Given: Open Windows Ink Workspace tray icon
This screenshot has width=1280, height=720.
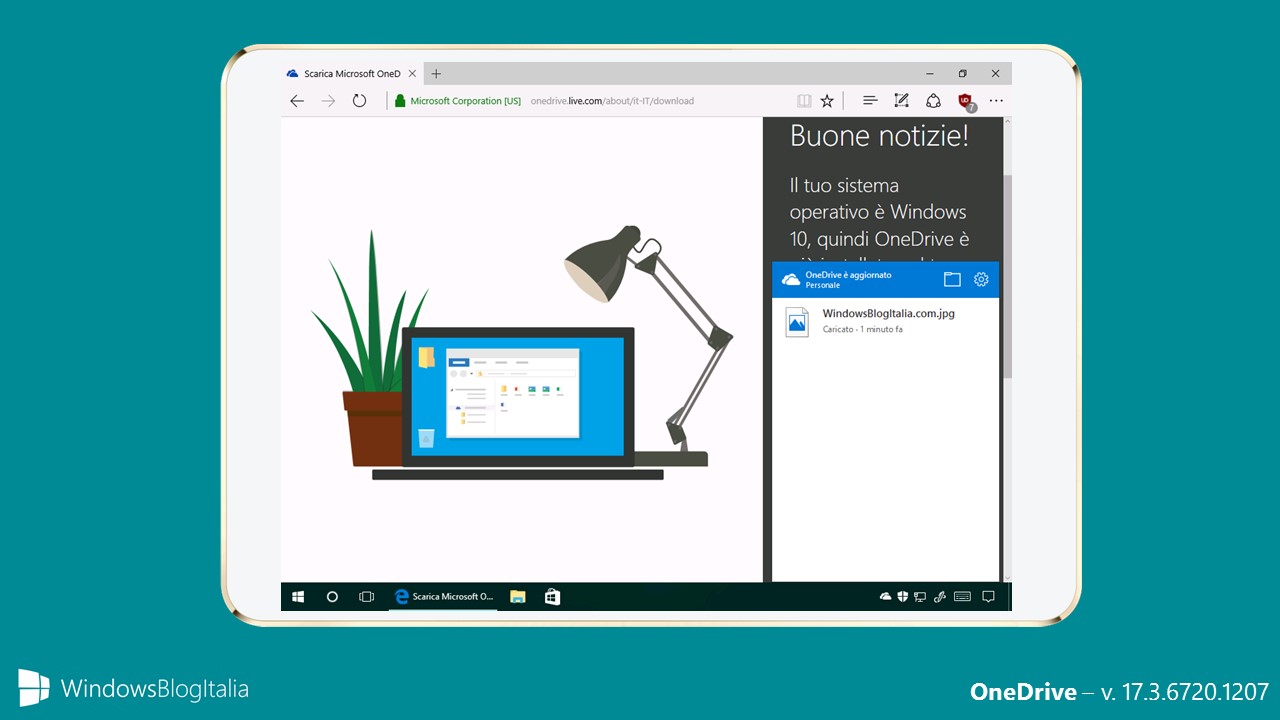Looking at the screenshot, I should (939, 597).
